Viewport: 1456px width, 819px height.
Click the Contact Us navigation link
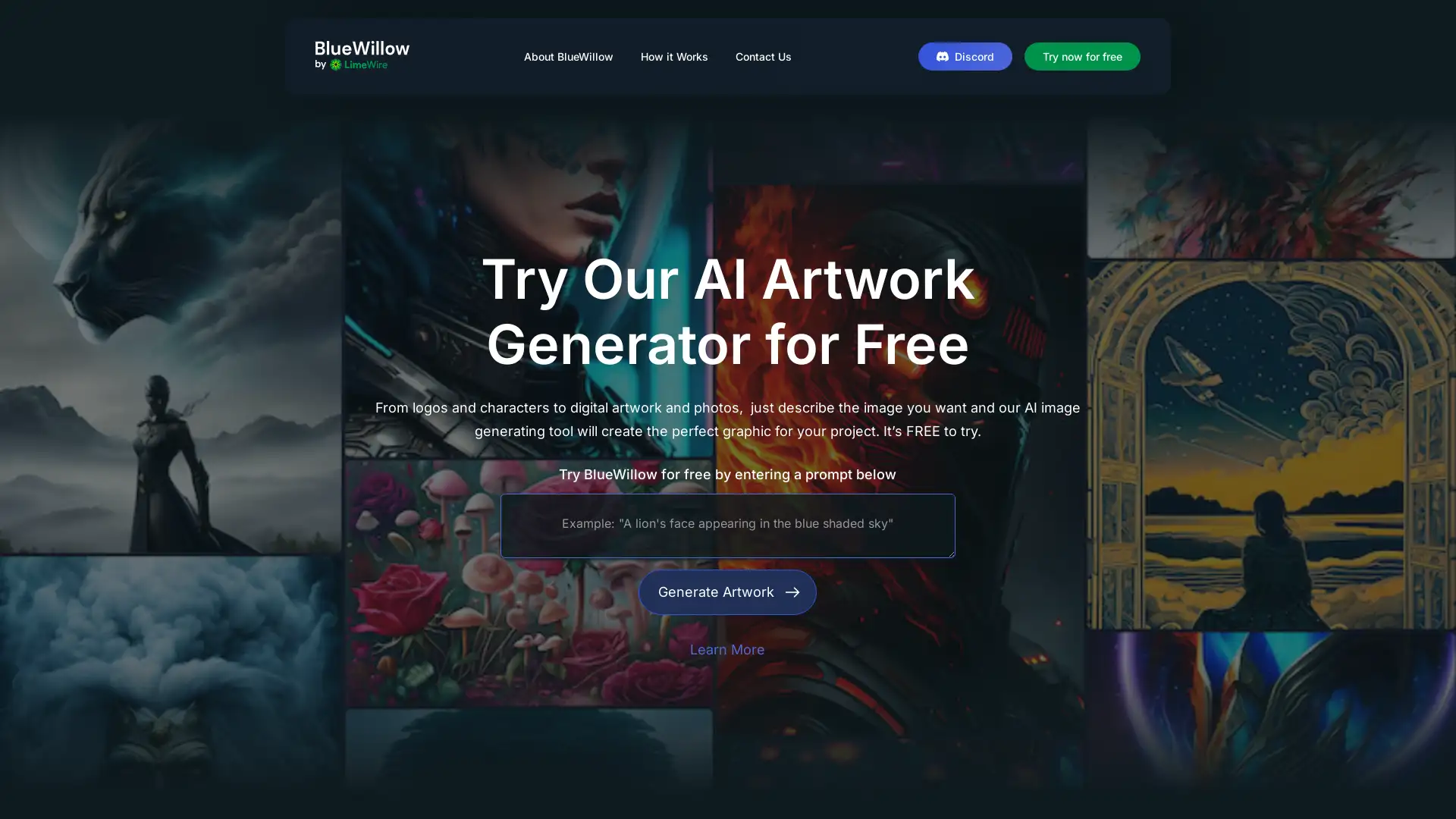click(763, 56)
